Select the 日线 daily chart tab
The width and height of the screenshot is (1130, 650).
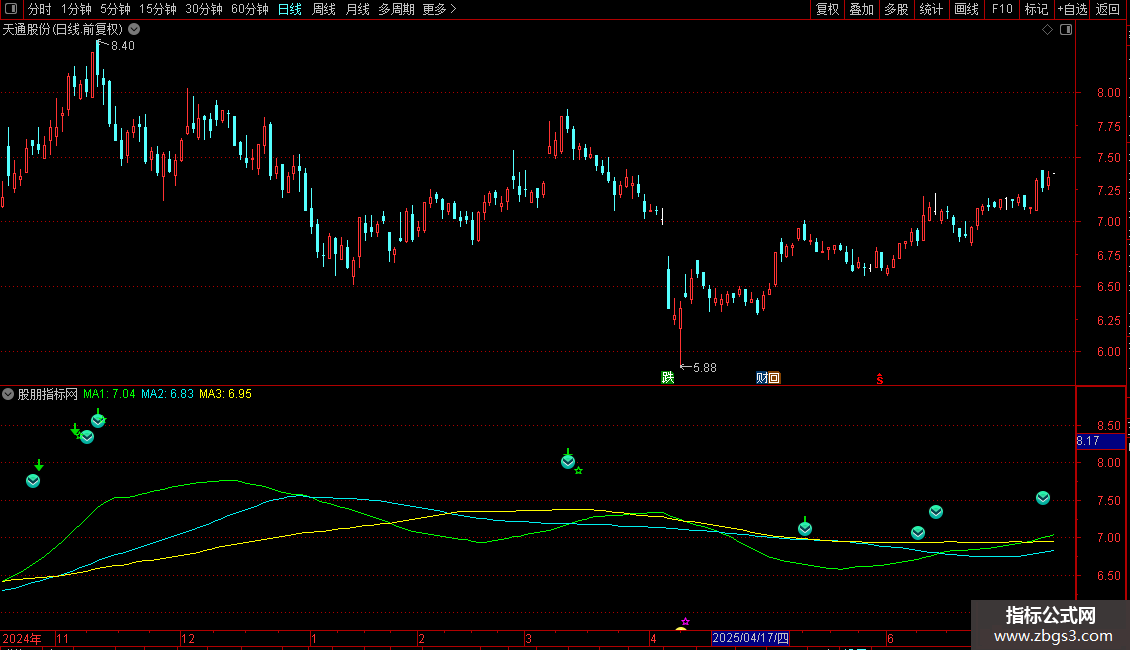coord(290,9)
